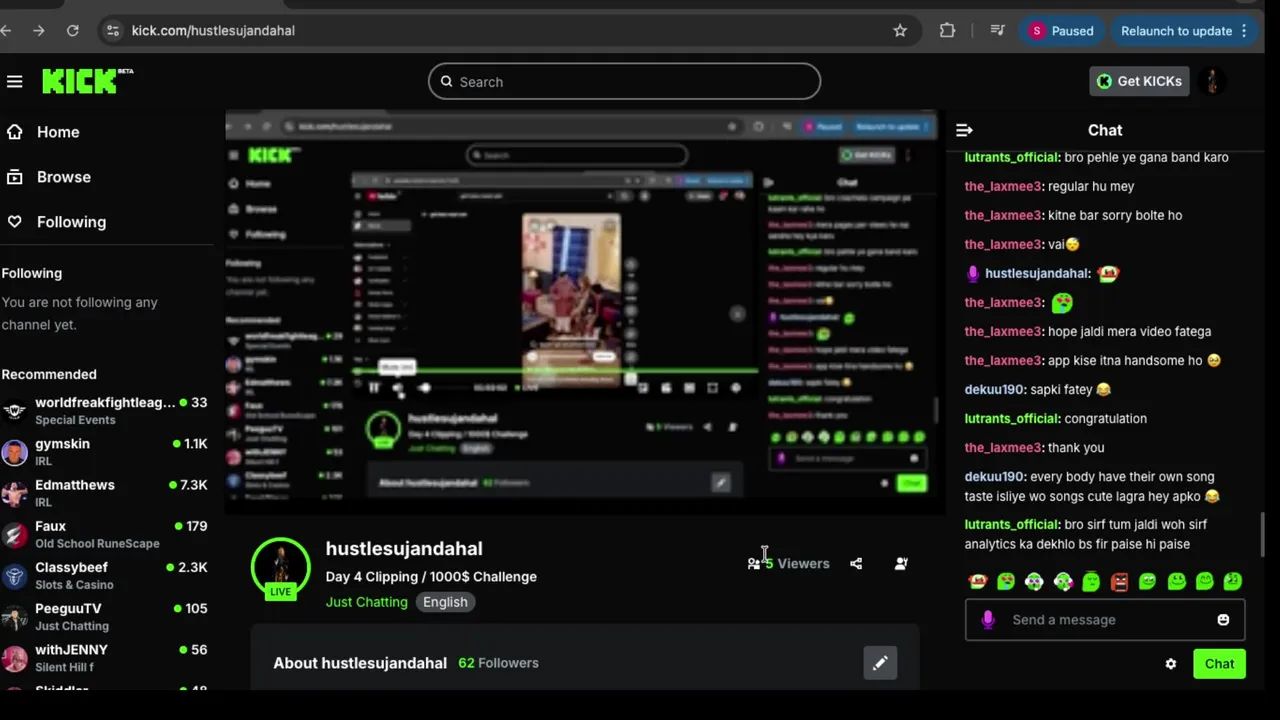The height and width of the screenshot is (720, 1280).
Task: Click the browser address bar URL
Action: tap(213, 31)
